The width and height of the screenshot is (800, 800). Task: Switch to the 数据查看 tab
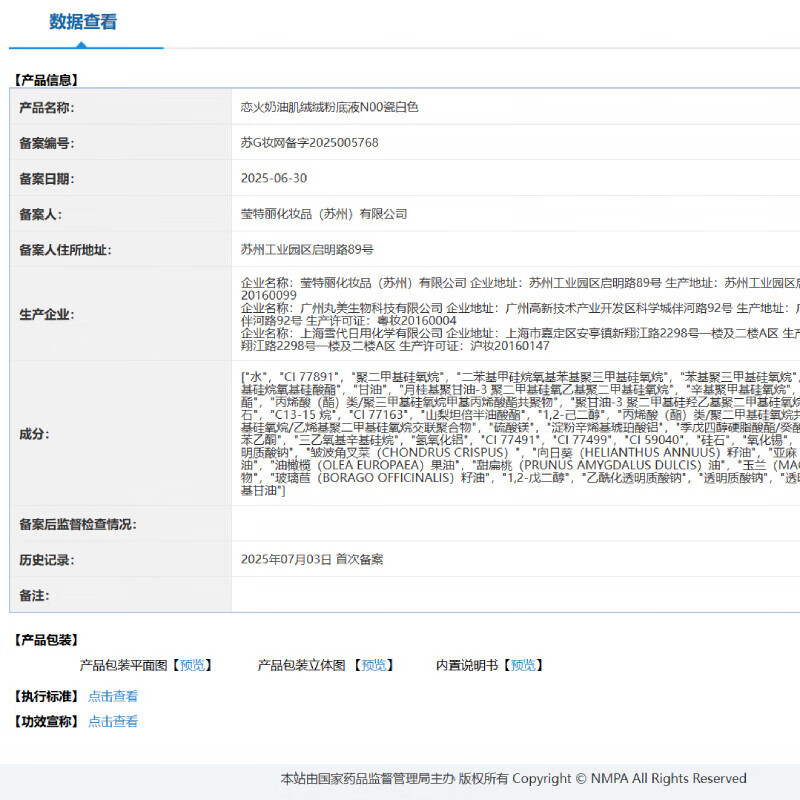[x=83, y=22]
